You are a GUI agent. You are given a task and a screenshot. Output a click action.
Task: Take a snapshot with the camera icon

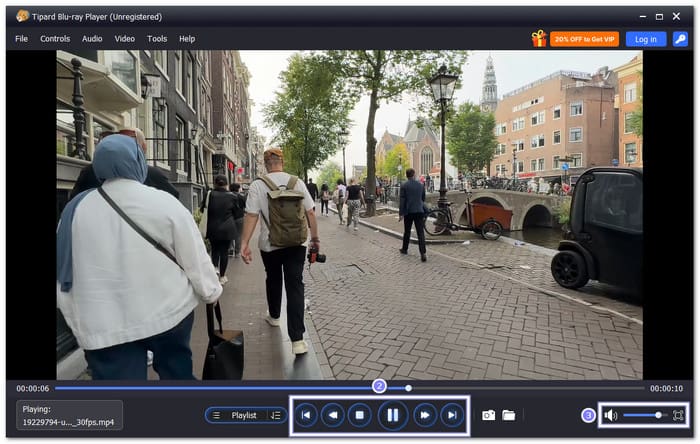coord(488,415)
